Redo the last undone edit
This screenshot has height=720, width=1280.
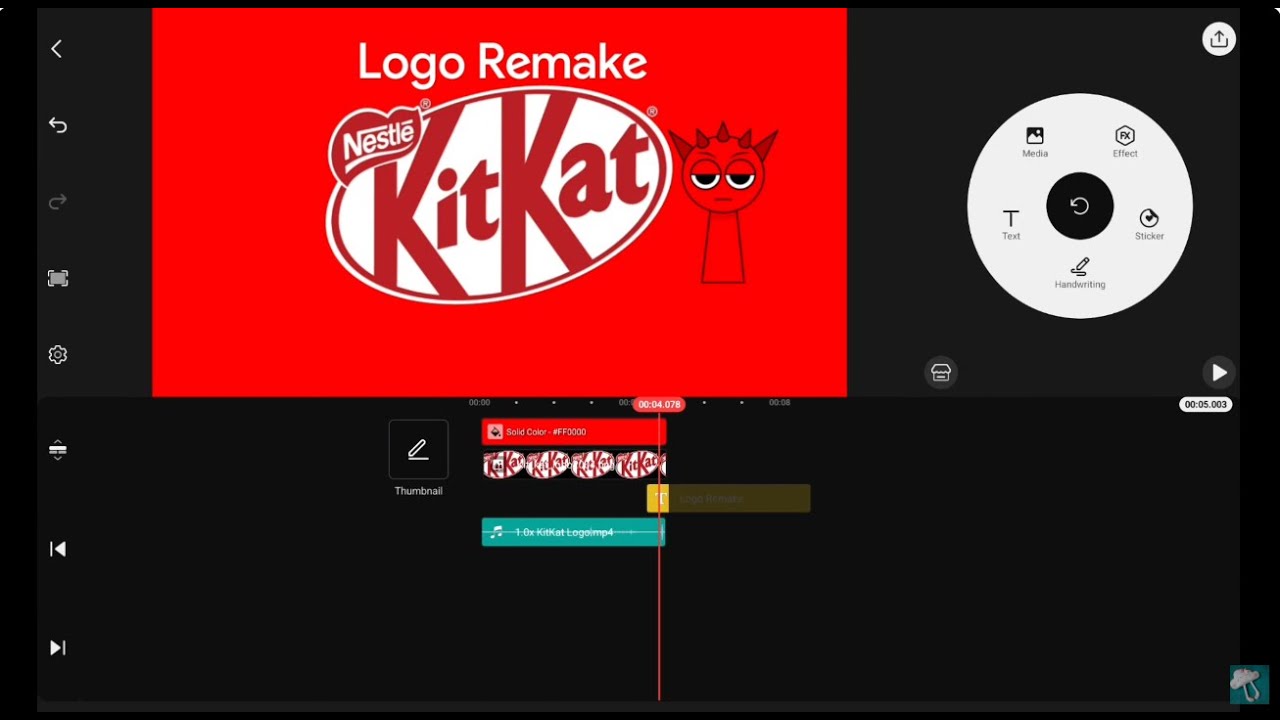point(58,202)
